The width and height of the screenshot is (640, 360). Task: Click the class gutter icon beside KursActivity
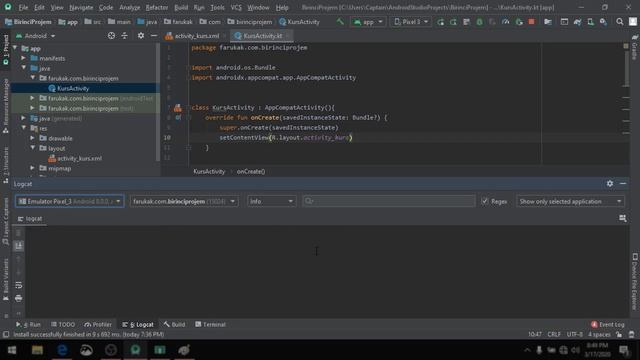coord(178,108)
